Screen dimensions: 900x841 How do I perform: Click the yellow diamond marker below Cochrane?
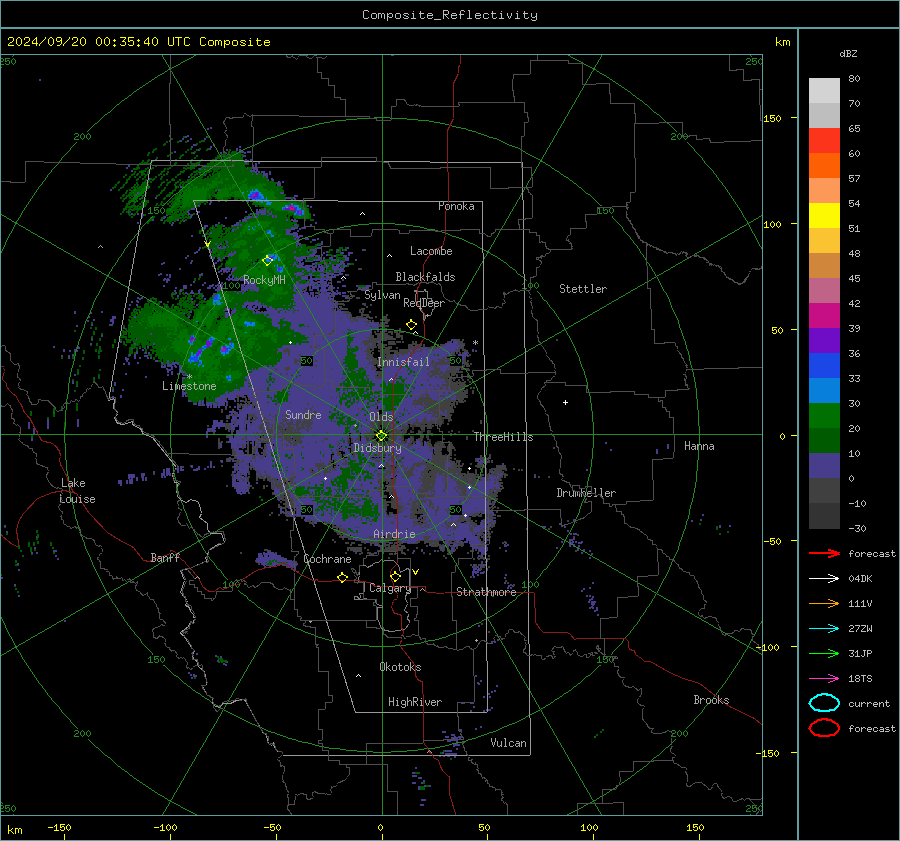coord(342,578)
